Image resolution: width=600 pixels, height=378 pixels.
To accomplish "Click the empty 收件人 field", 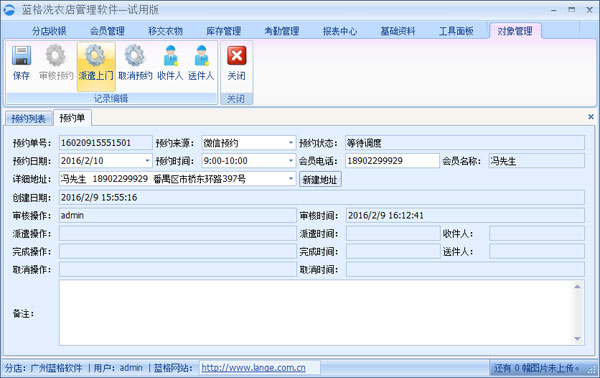I will [537, 233].
